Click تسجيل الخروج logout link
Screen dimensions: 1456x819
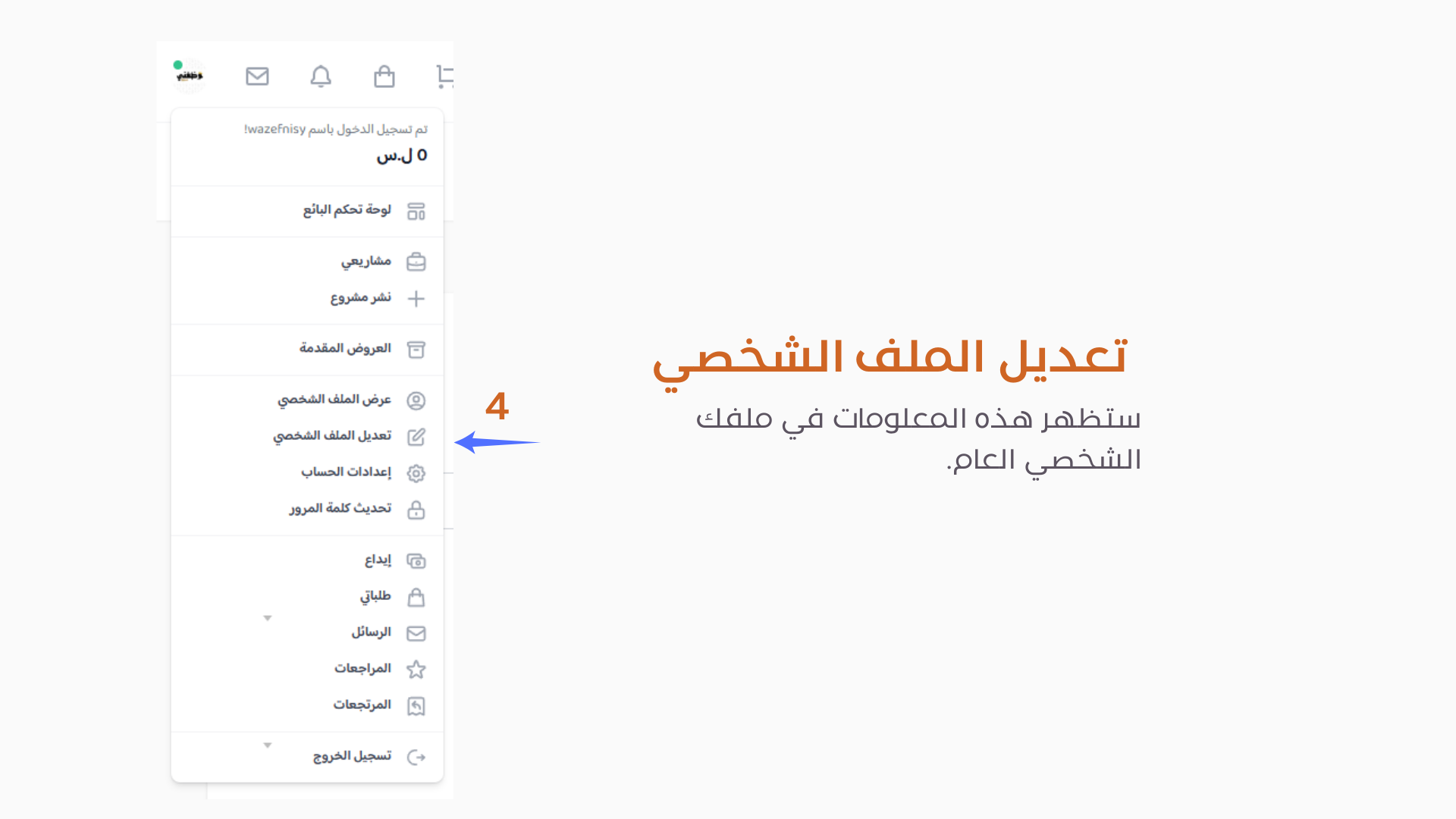pyautogui.click(x=353, y=757)
